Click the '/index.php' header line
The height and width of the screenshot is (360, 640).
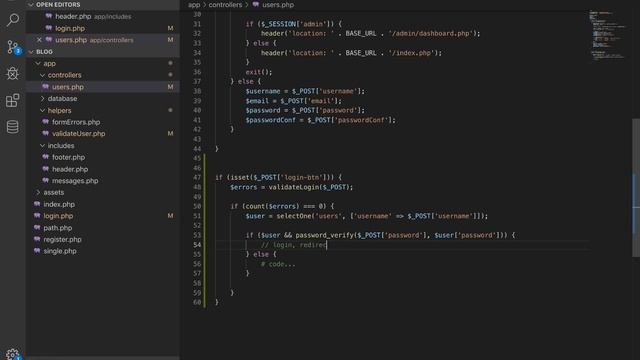[x=351, y=53]
